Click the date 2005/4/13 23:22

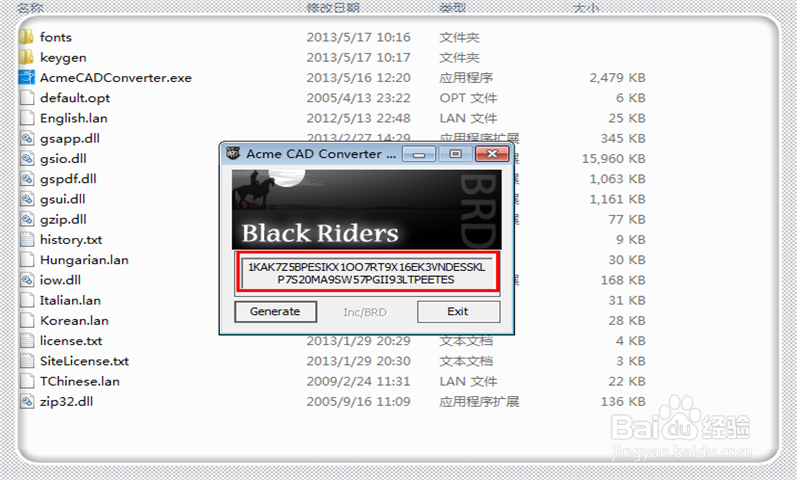[x=358, y=98]
